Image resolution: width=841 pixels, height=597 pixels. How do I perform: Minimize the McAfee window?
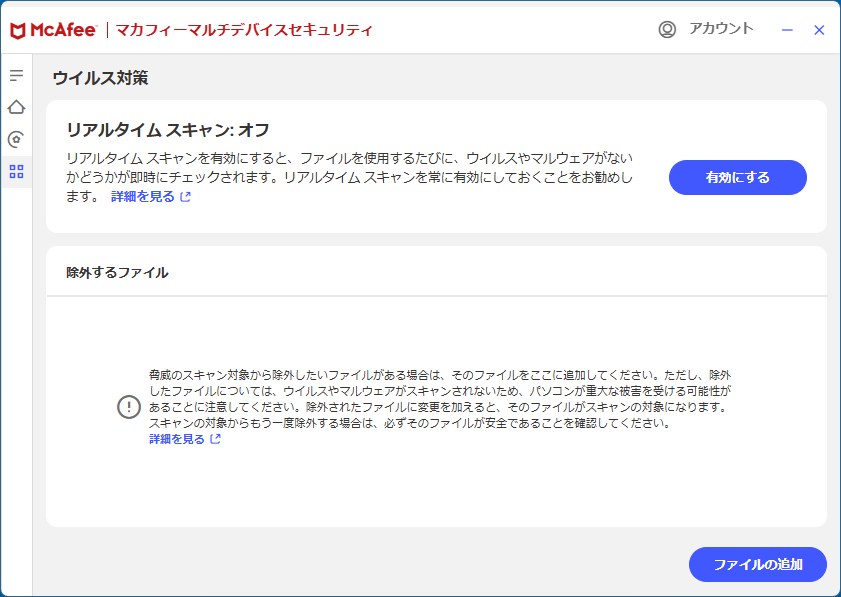pyautogui.click(x=787, y=30)
